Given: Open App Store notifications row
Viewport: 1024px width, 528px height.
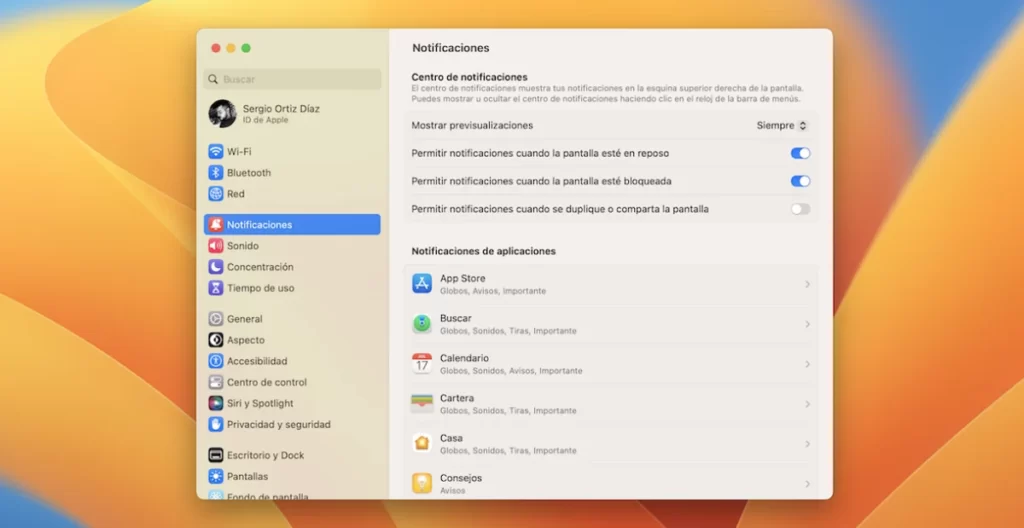Looking at the screenshot, I should 611,284.
